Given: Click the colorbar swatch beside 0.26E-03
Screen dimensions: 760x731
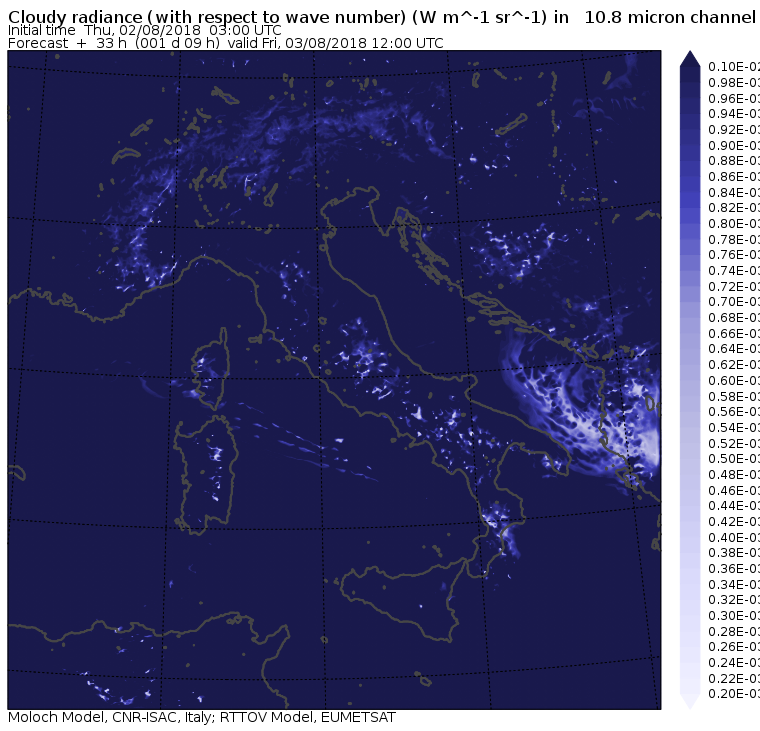Looking at the screenshot, I should 690,647.
